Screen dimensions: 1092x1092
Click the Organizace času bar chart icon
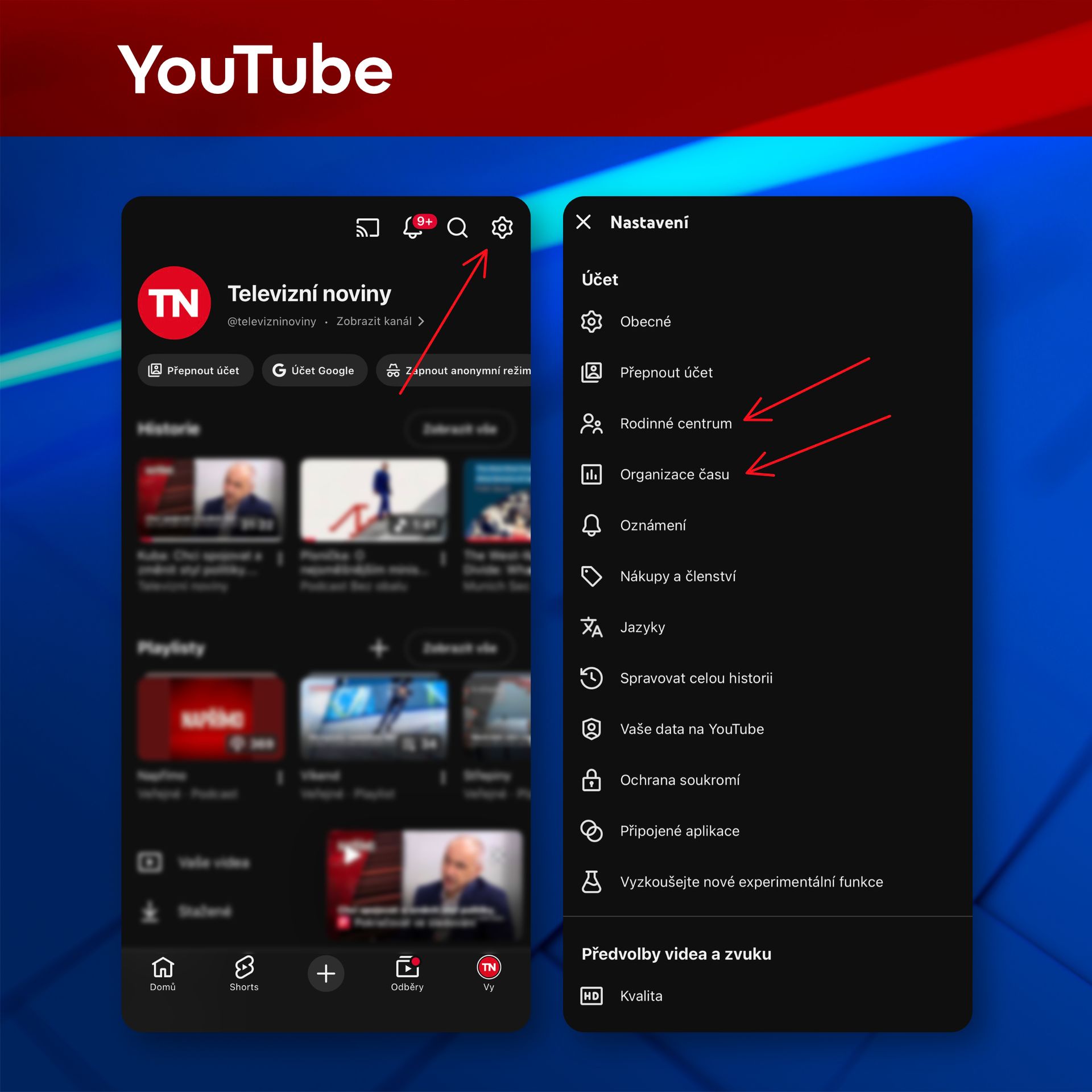pyautogui.click(x=591, y=474)
